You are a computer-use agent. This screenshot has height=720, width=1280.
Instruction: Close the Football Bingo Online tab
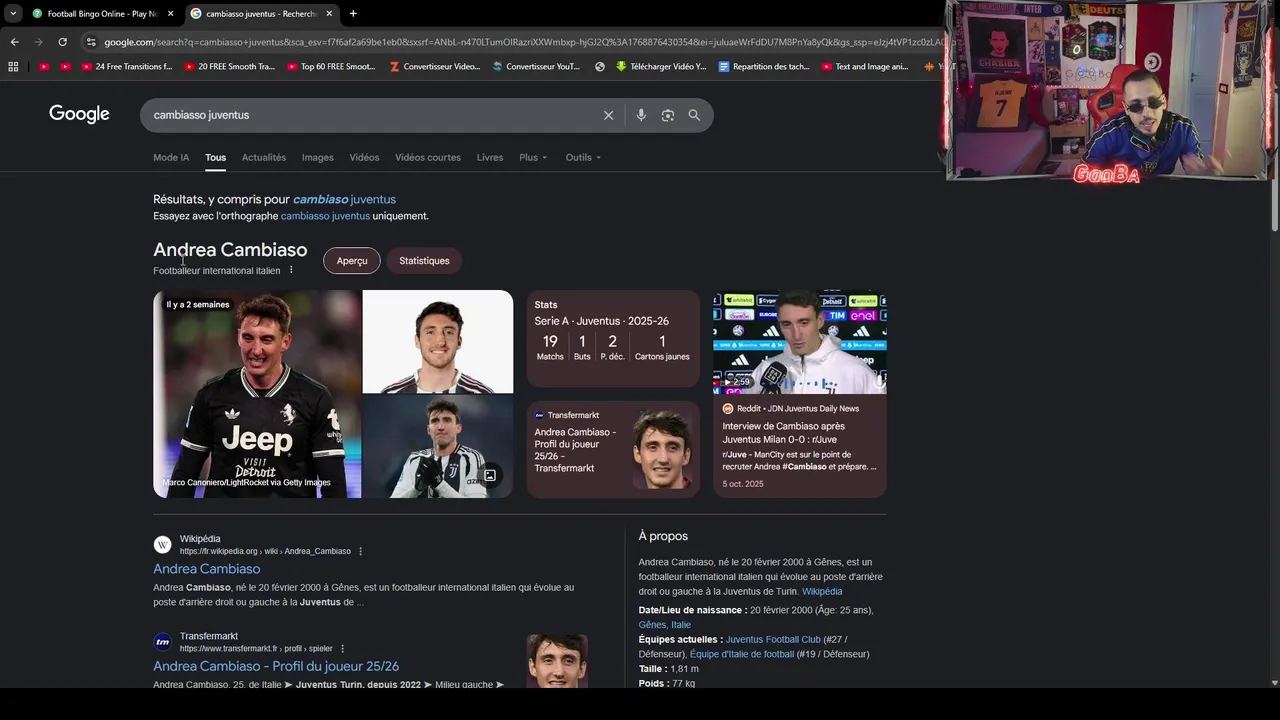[170, 13]
